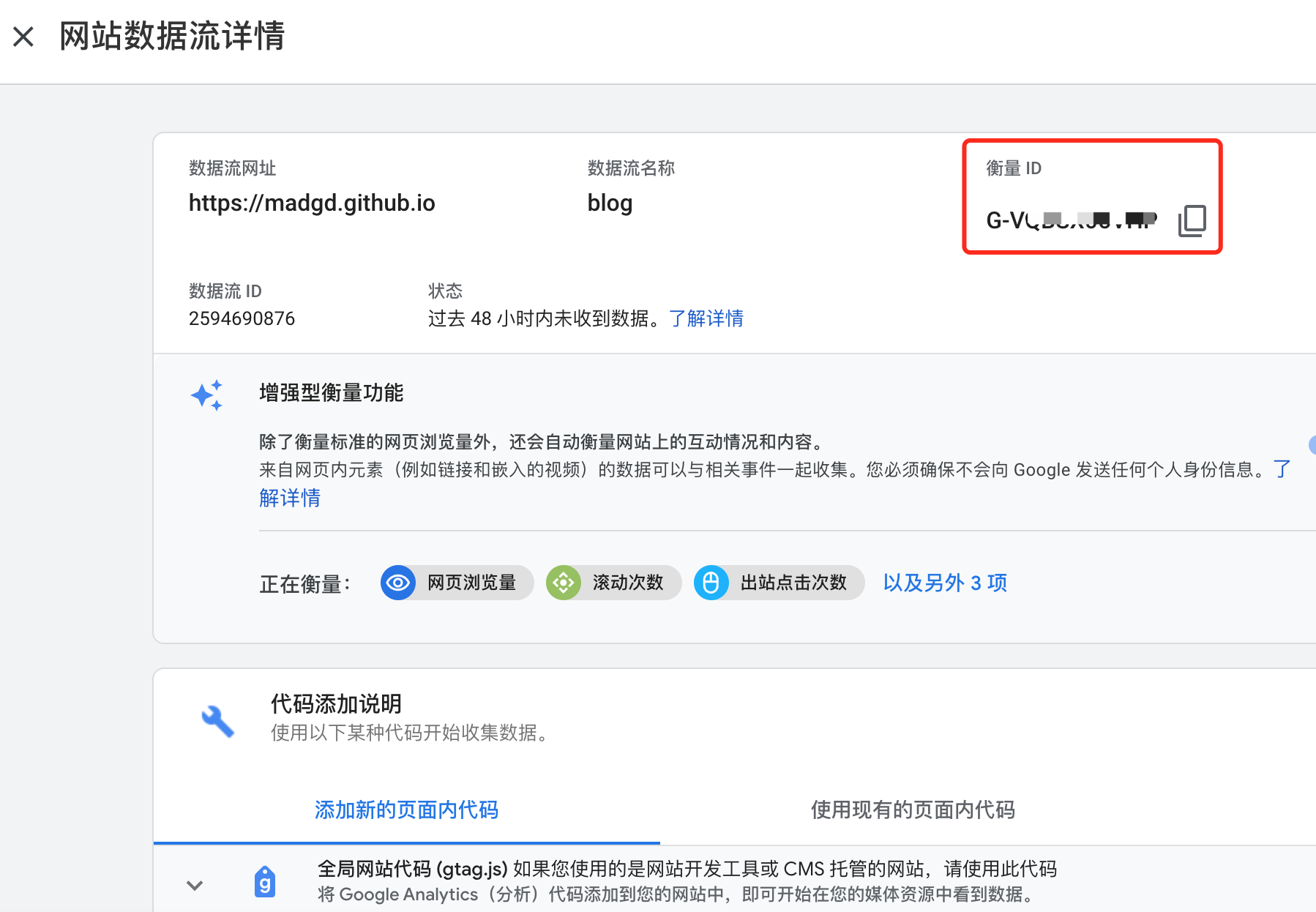The image size is (1316, 912).
Task: Open 了解详情 link next to status message
Action: pyautogui.click(x=706, y=318)
